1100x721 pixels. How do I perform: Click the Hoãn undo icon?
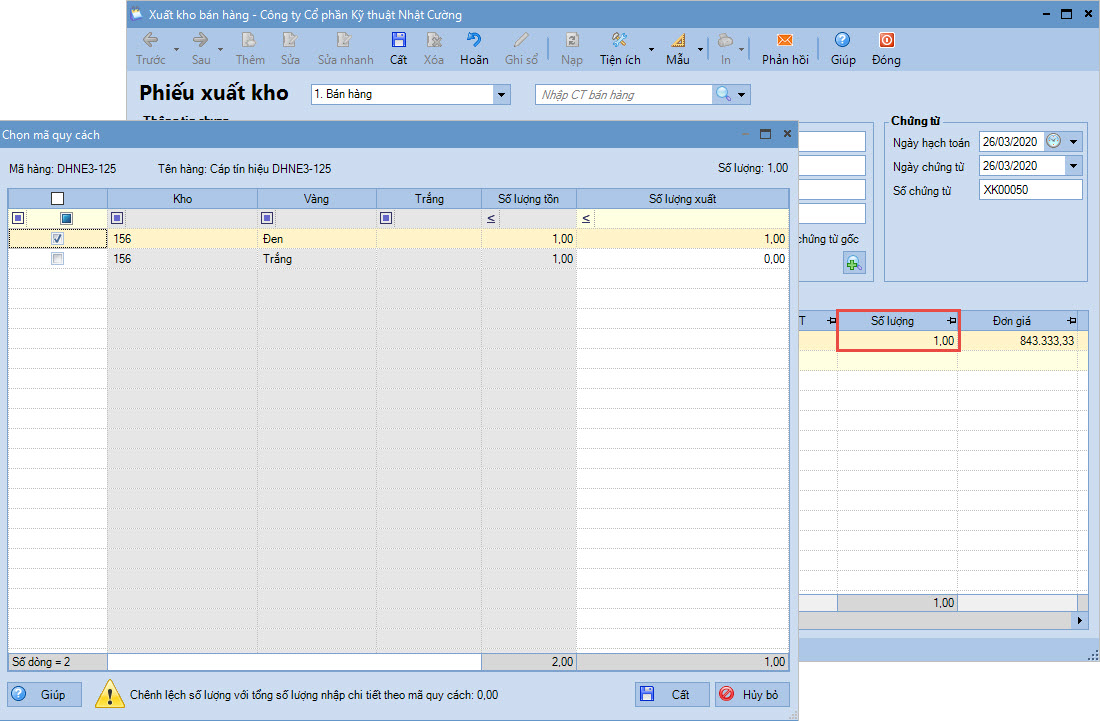[474, 41]
